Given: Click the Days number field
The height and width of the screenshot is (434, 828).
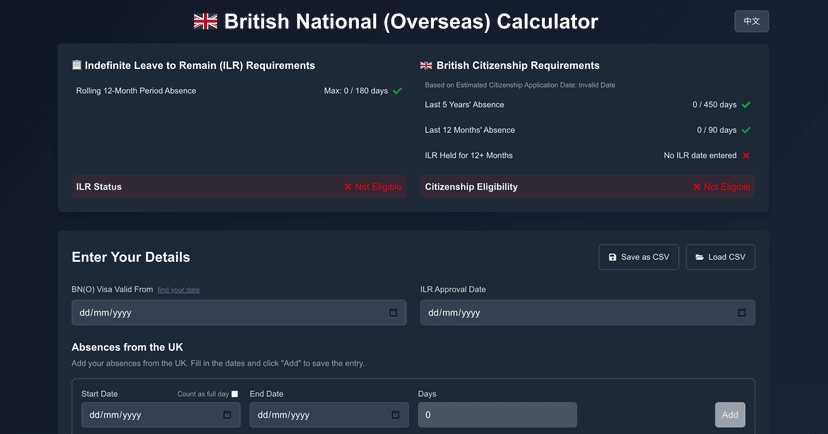Looking at the screenshot, I should coord(497,415).
